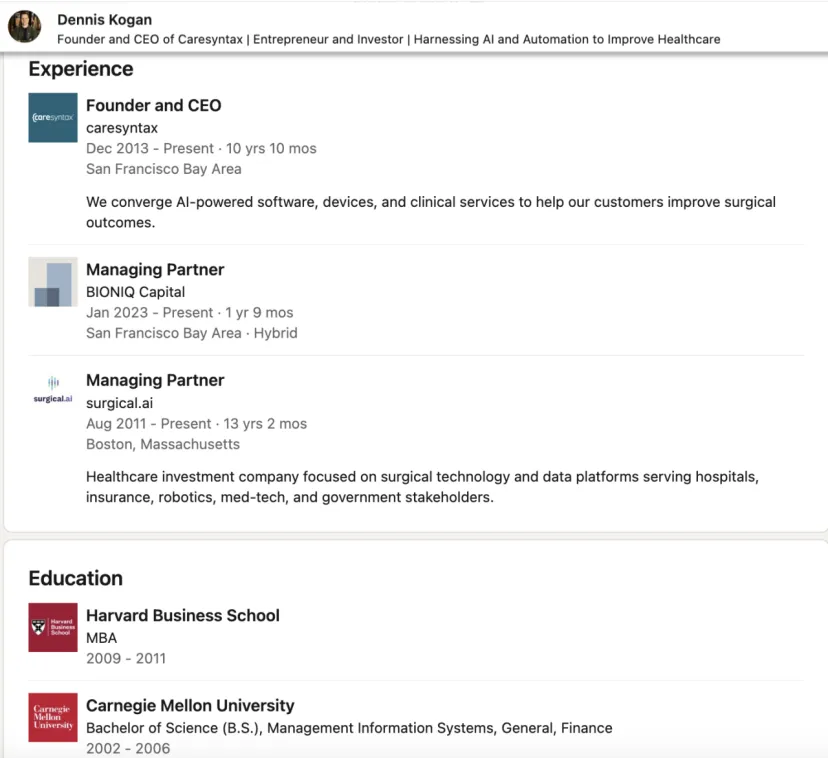Click the profile headline under the name
The height and width of the screenshot is (758, 828).
pyautogui.click(x=388, y=39)
